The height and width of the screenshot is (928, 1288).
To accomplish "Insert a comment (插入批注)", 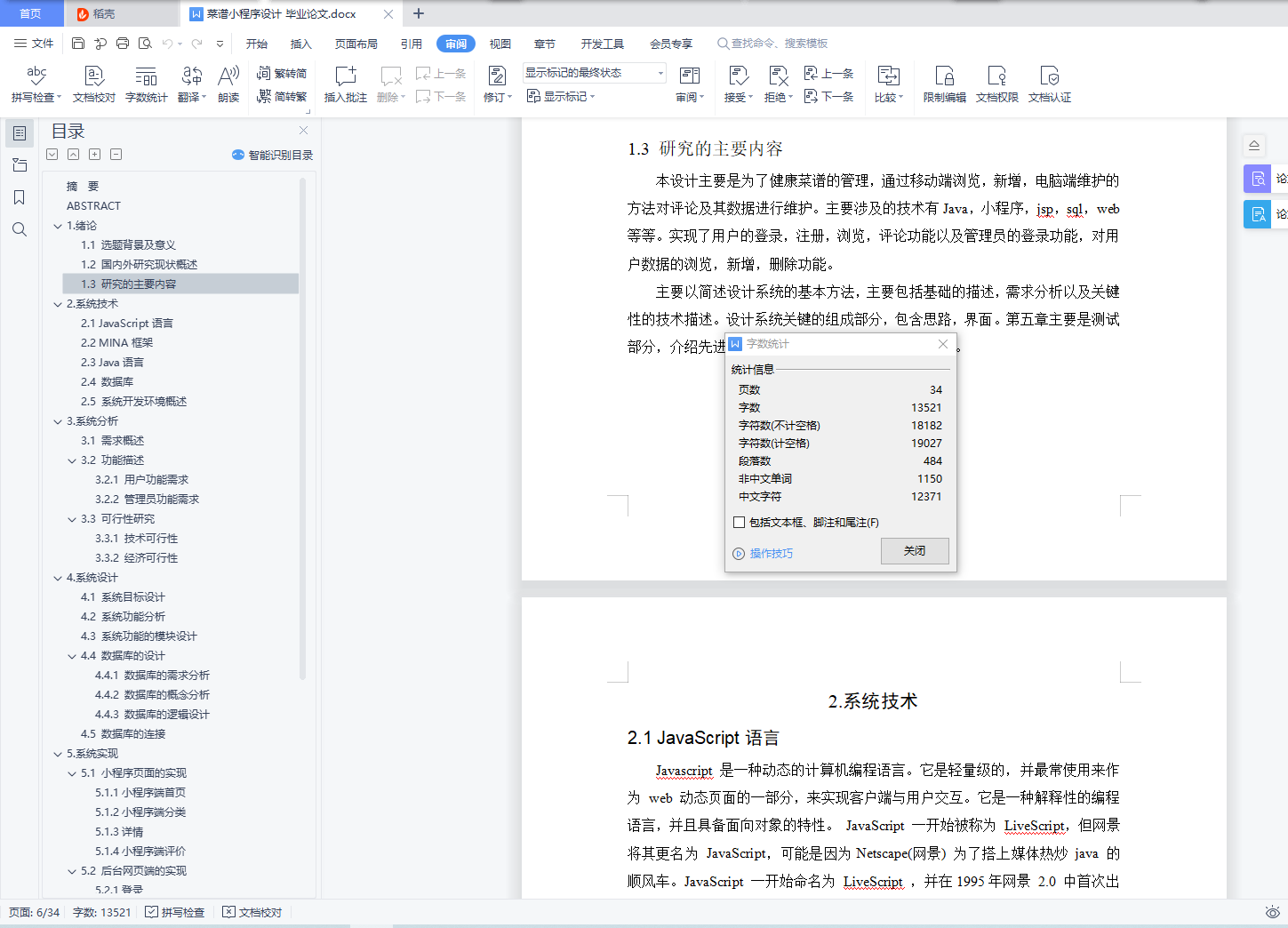I will tap(346, 84).
